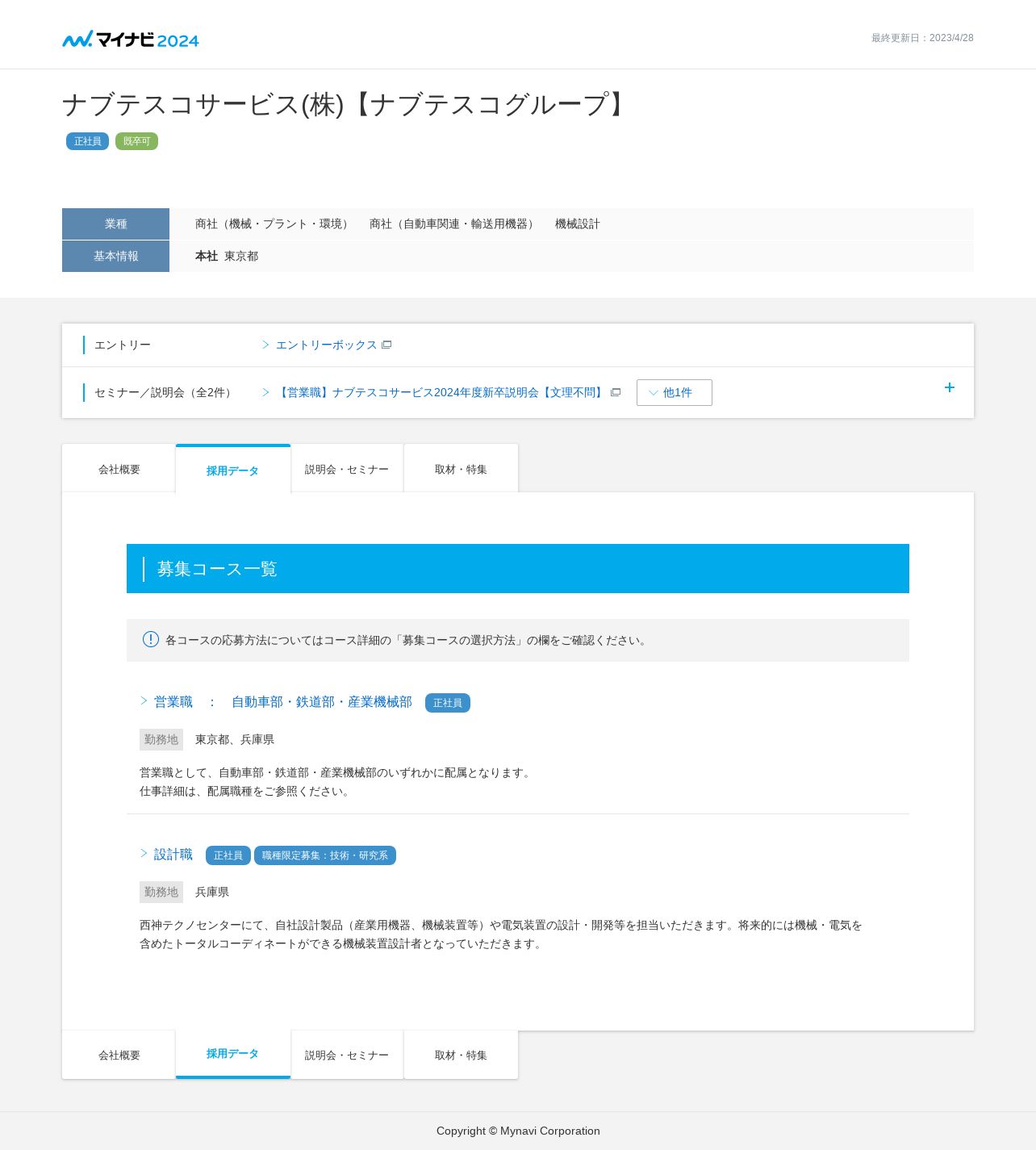1036x1150 pixels.
Task: Click the Copyright © Mynavi Corporation text
Action: point(518,1131)
